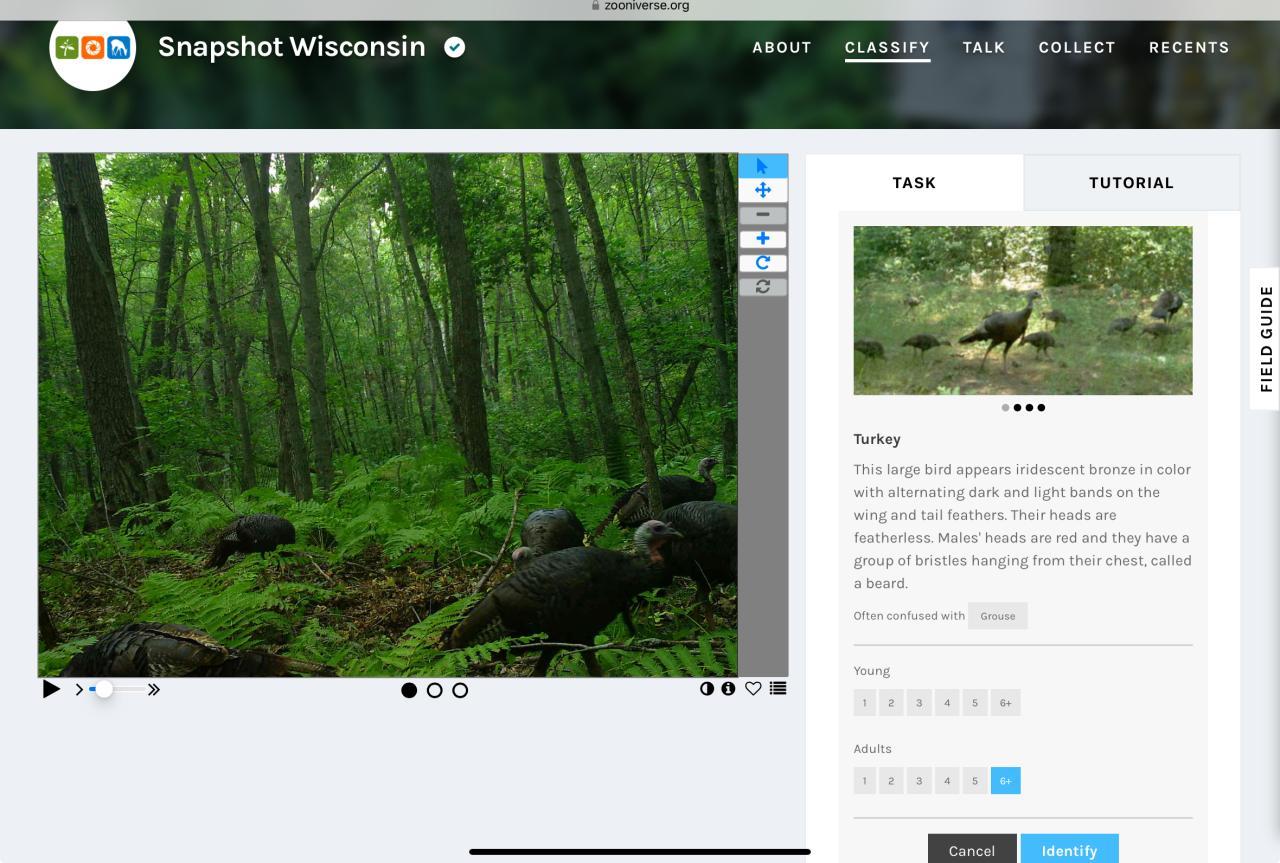This screenshot has width=1280, height=863.
Task: Deselect 6+ for Adults count
Action: coord(1005,781)
